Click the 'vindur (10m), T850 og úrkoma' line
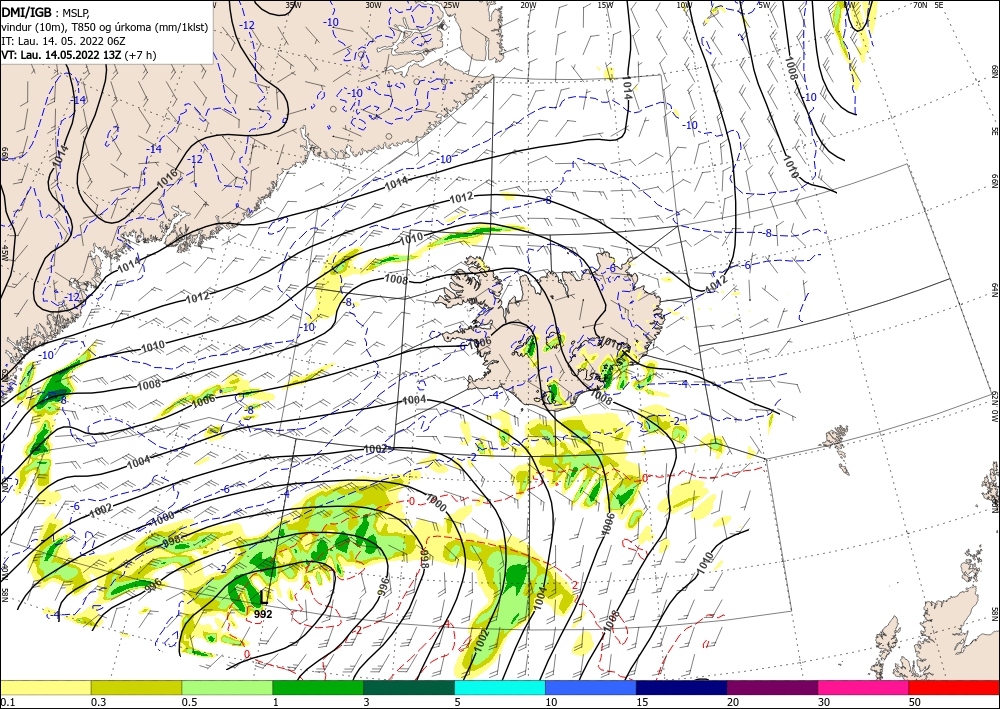This screenshot has width=1000, height=709. pos(105,27)
